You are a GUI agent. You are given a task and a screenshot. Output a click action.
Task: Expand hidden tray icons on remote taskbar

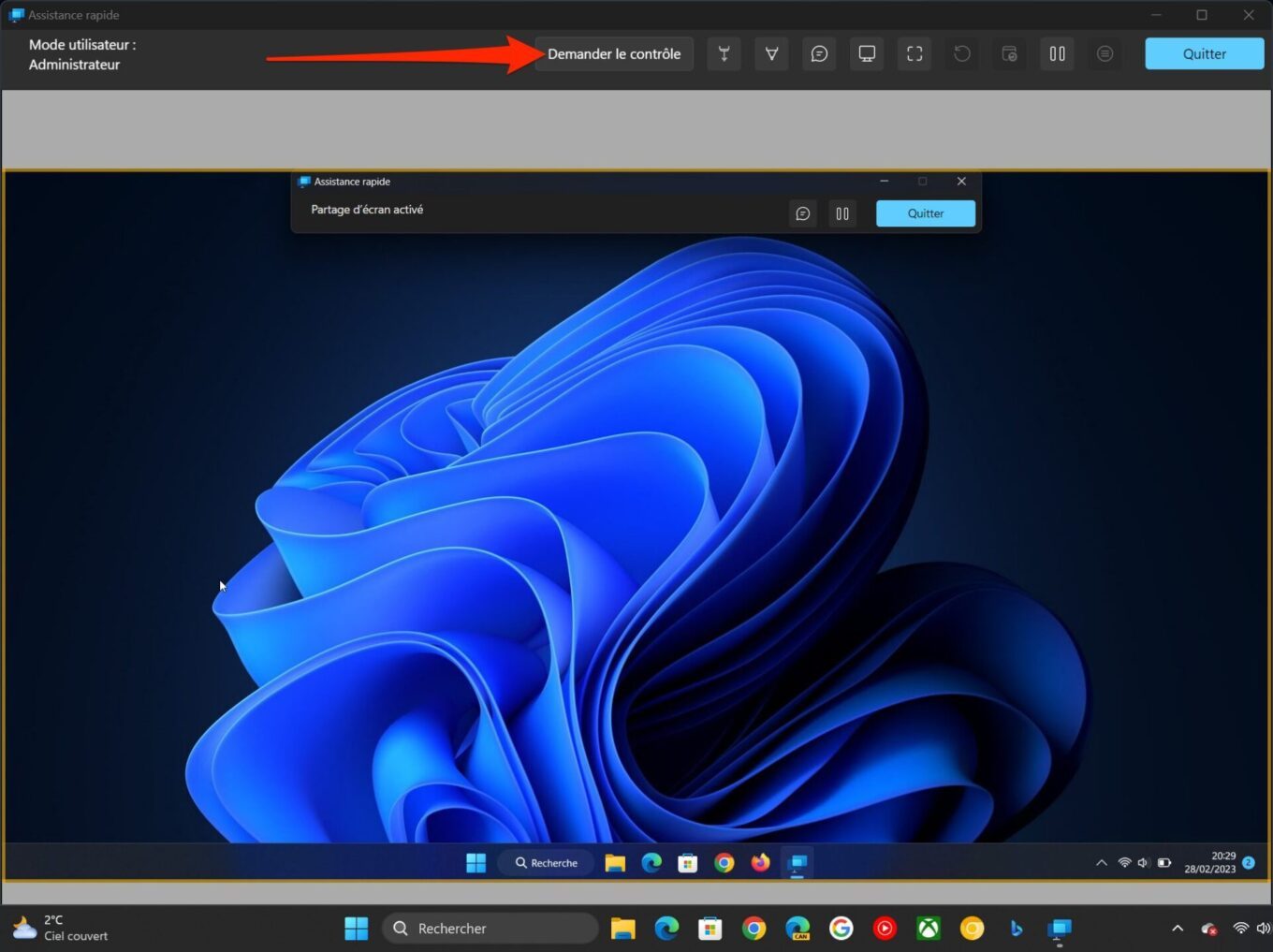point(1102,863)
